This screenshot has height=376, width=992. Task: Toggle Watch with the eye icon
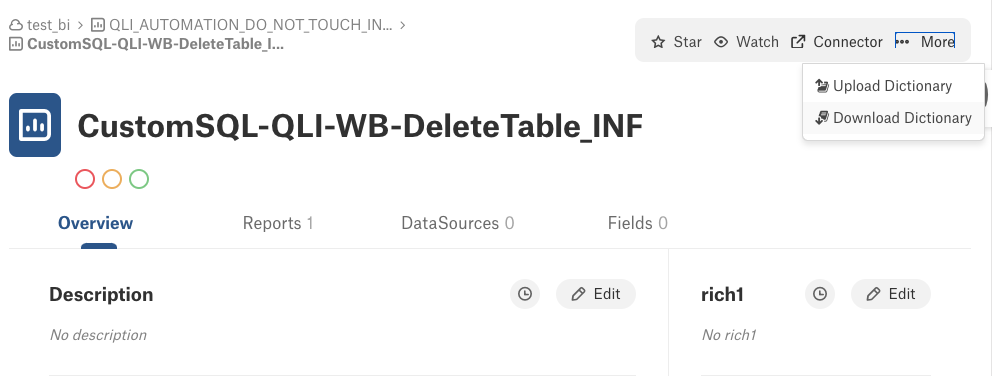[721, 42]
